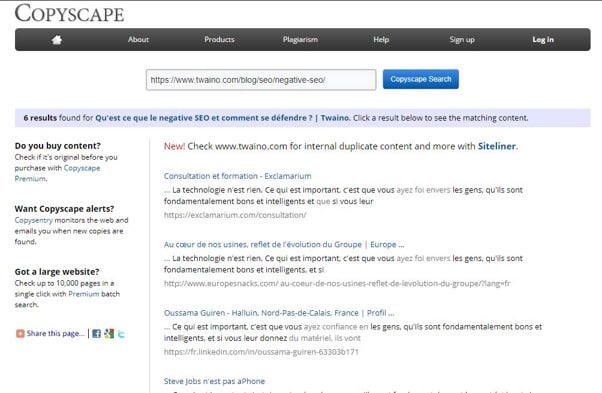The height and width of the screenshot is (393, 602).
Task: Click the Copyscape Search button
Action: (x=421, y=79)
